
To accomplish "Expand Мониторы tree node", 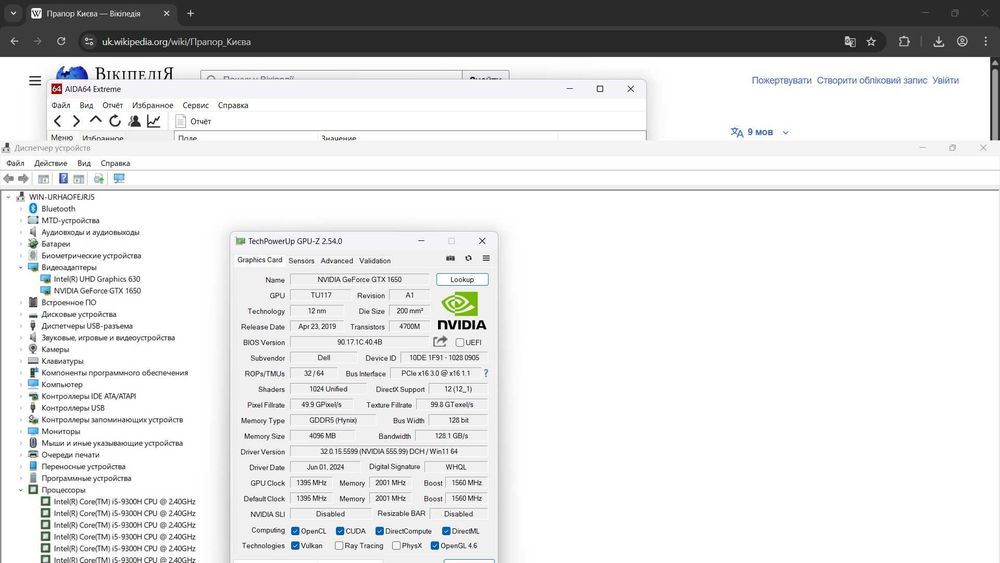I will click(21, 431).
